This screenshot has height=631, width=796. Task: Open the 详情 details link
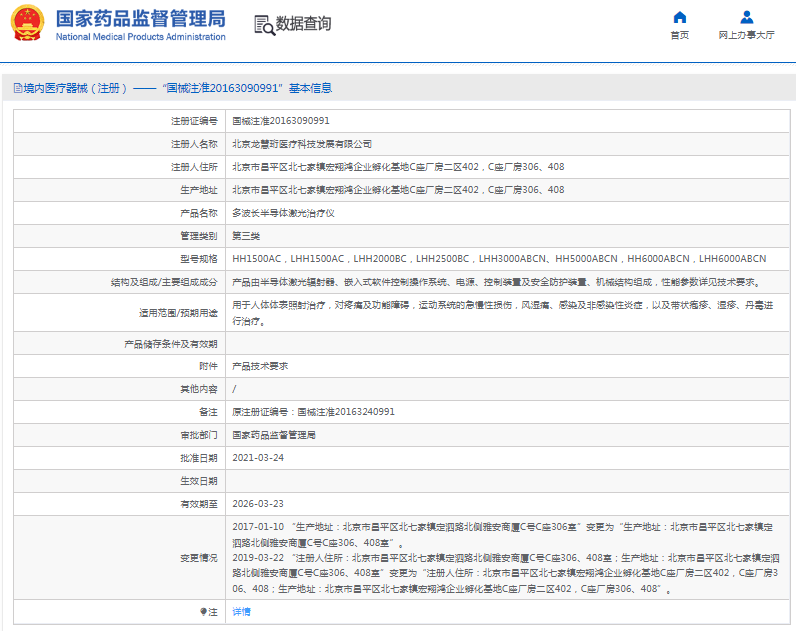pos(241,612)
